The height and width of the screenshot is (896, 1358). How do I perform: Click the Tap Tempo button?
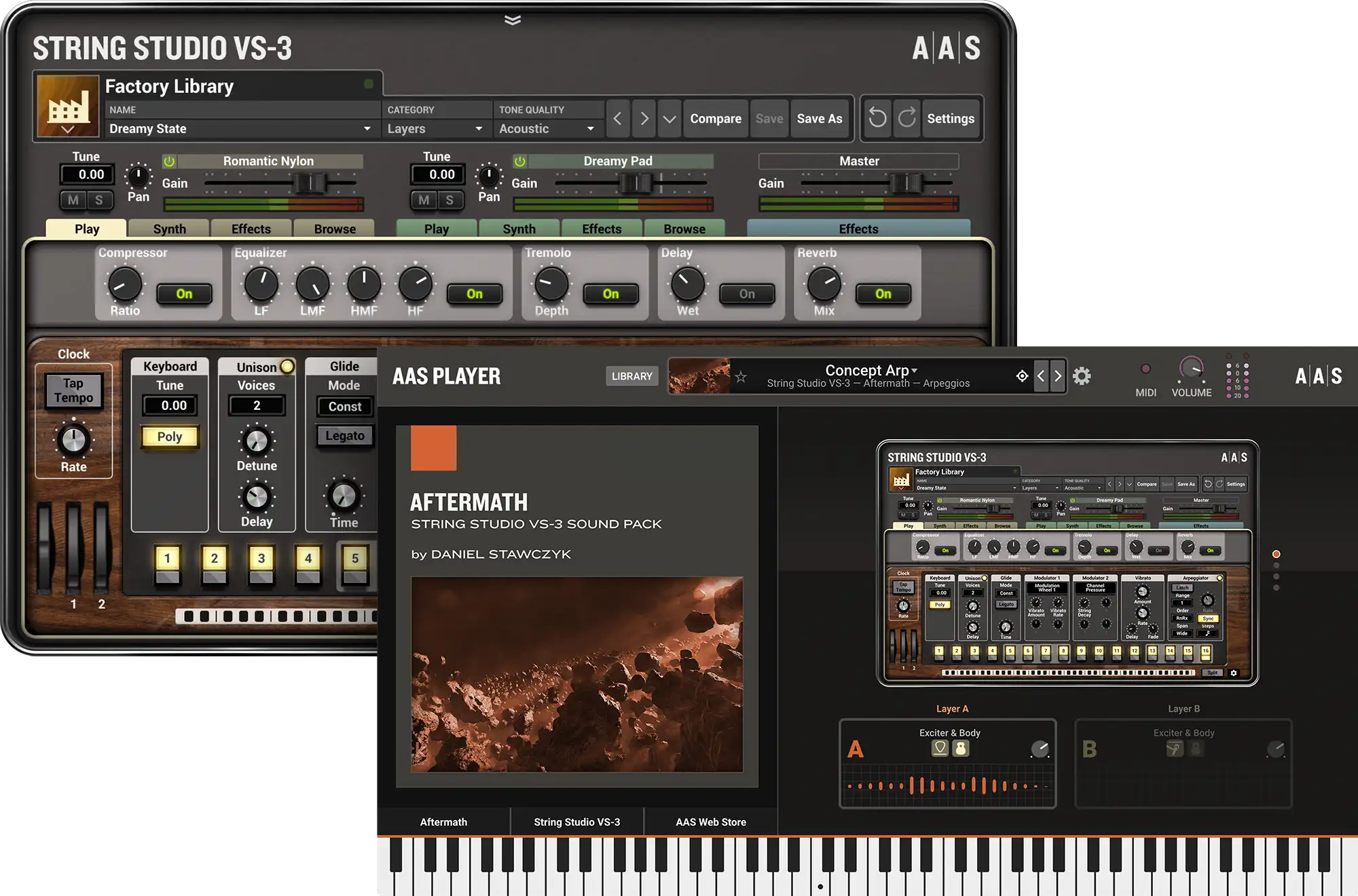tap(73, 391)
